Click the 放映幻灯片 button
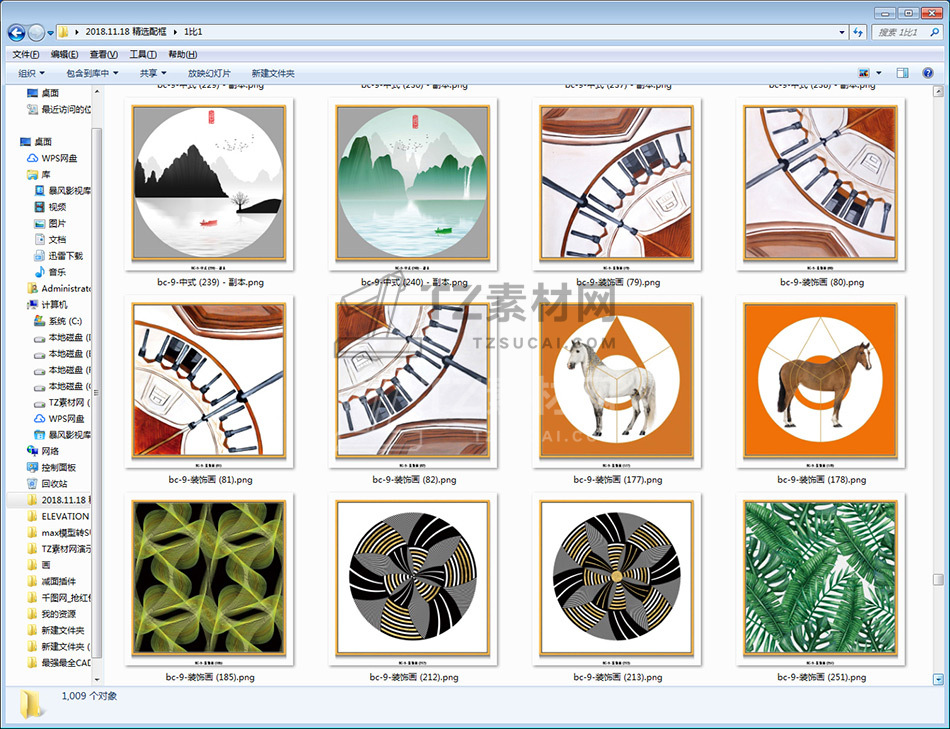 [209, 73]
